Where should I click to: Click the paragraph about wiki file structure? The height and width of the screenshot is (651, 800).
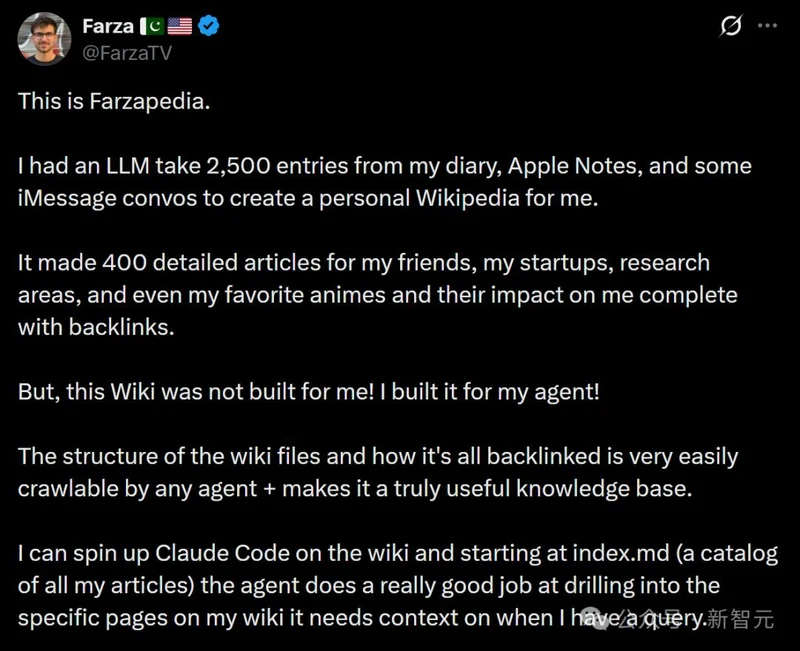pos(378,473)
